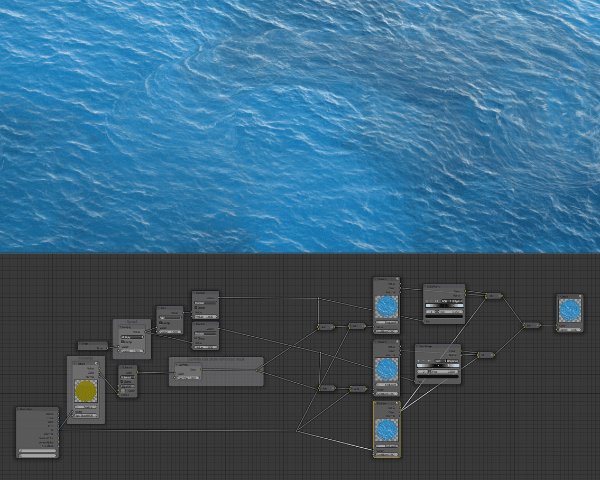Click value field inside wide frame's inner node
The width and height of the screenshot is (600, 480).
[x=188, y=378]
